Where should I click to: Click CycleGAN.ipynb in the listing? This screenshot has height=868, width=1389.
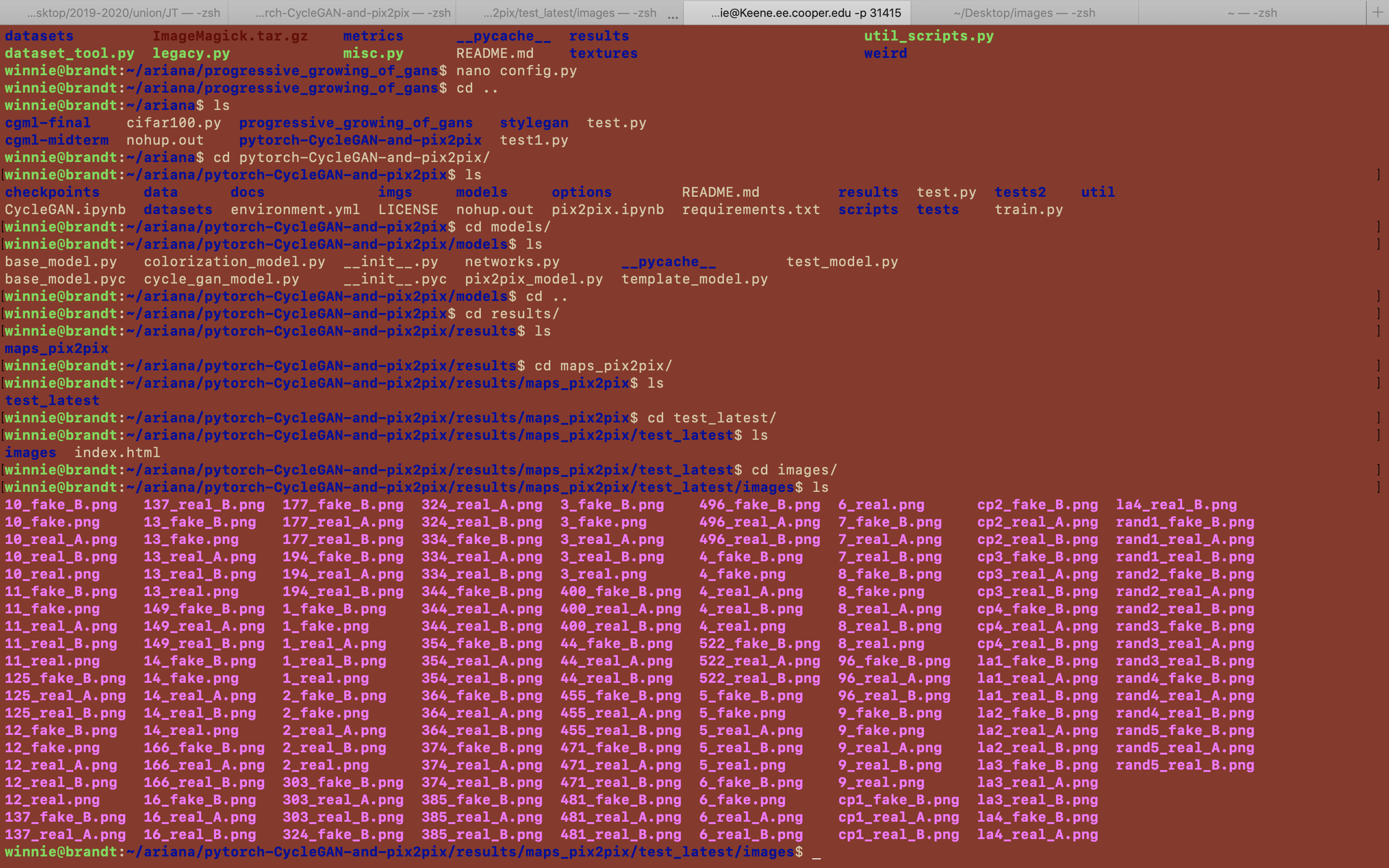[65, 210]
